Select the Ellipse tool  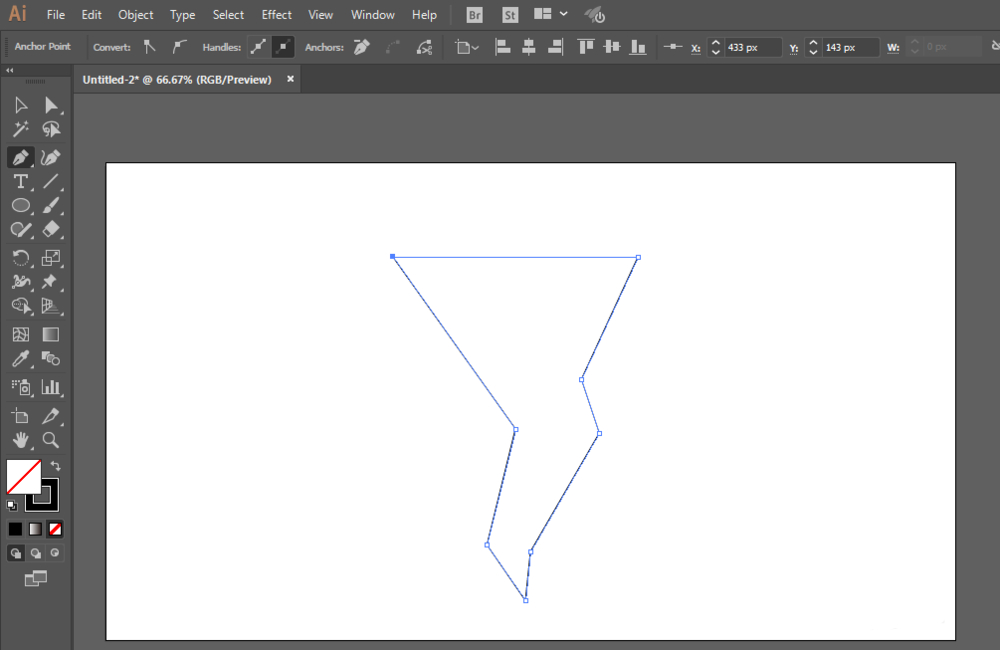tap(20, 205)
